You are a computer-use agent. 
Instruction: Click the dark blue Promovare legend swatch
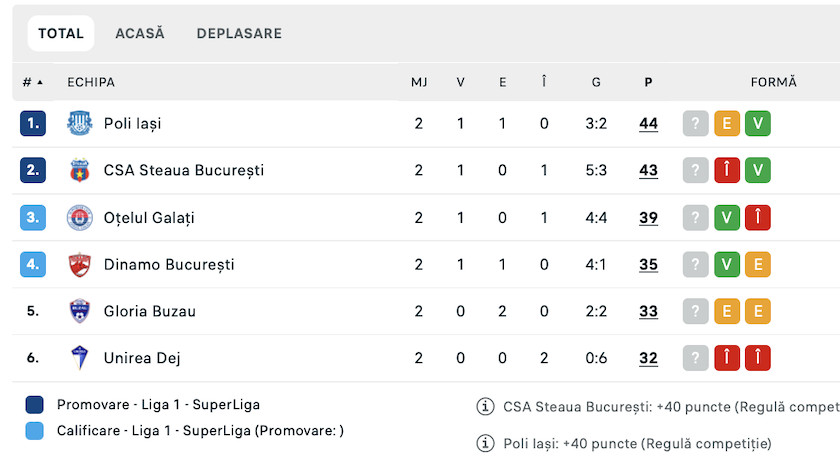pos(35,405)
